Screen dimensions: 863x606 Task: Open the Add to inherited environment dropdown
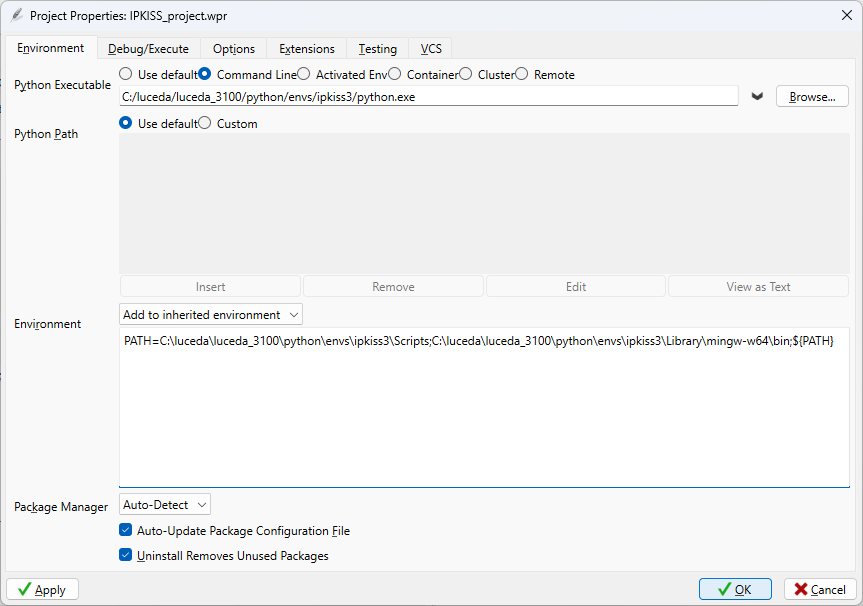(210, 315)
